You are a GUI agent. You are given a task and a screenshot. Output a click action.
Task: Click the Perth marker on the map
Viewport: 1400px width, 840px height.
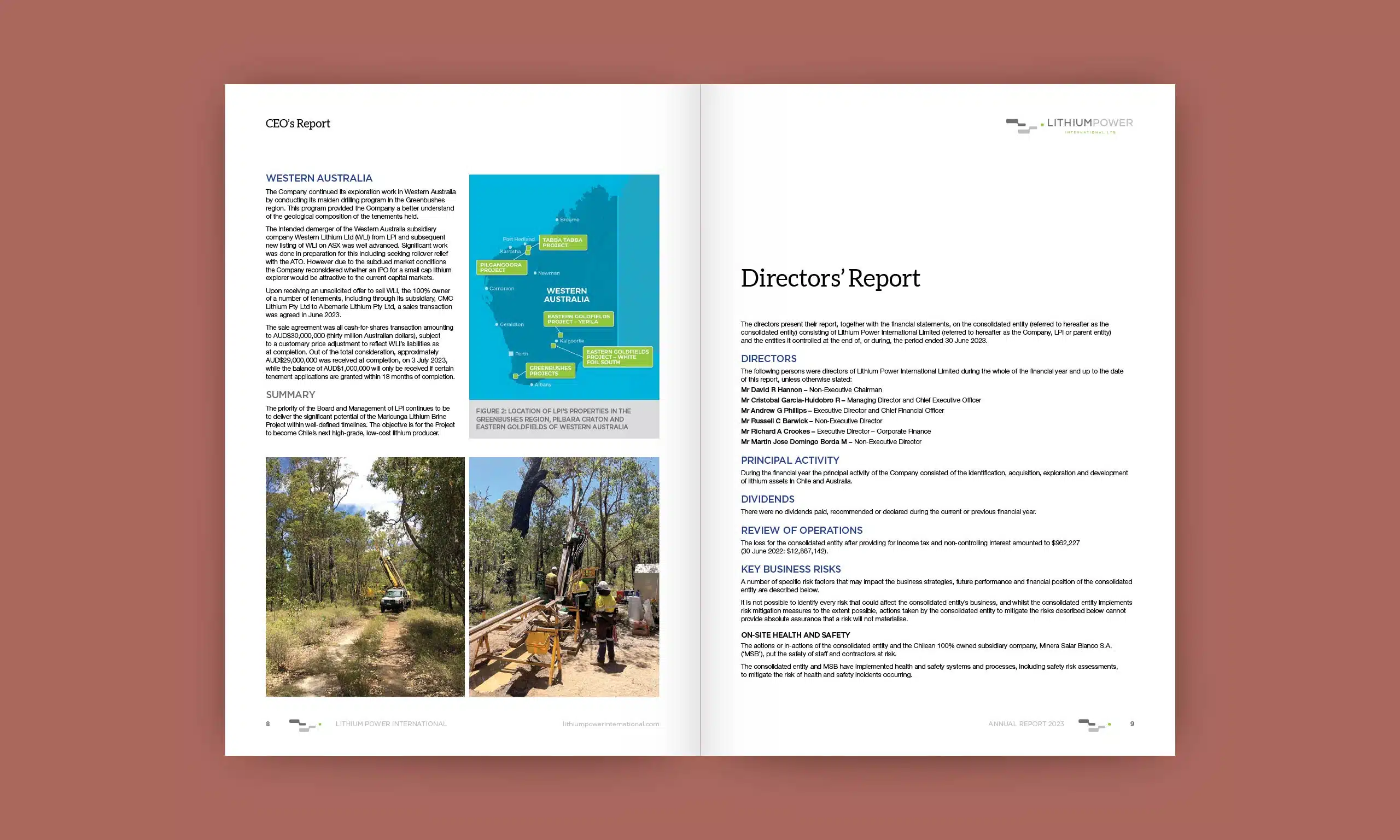point(511,354)
